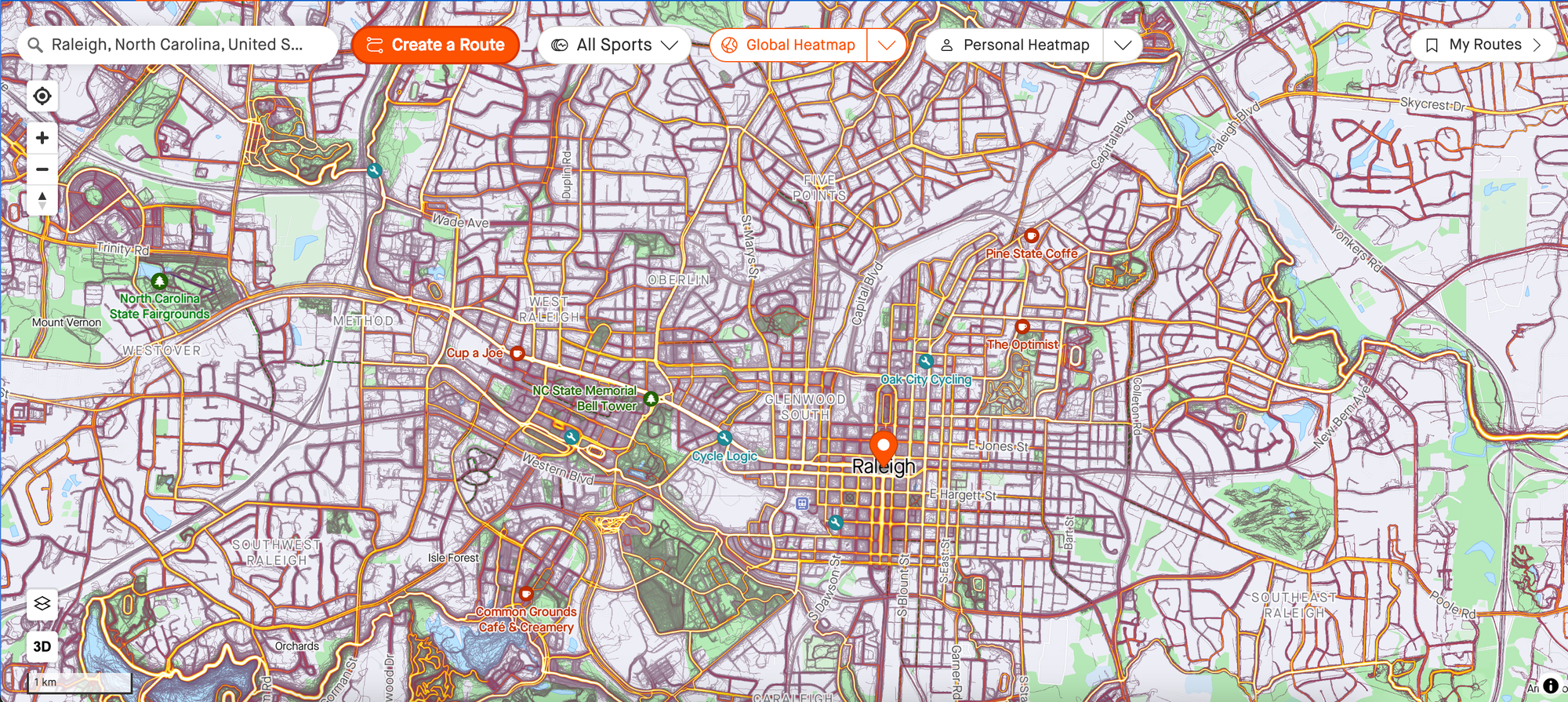1568x702 pixels.
Task: Click the FIVE POINTS neighborhood label
Action: (x=819, y=187)
